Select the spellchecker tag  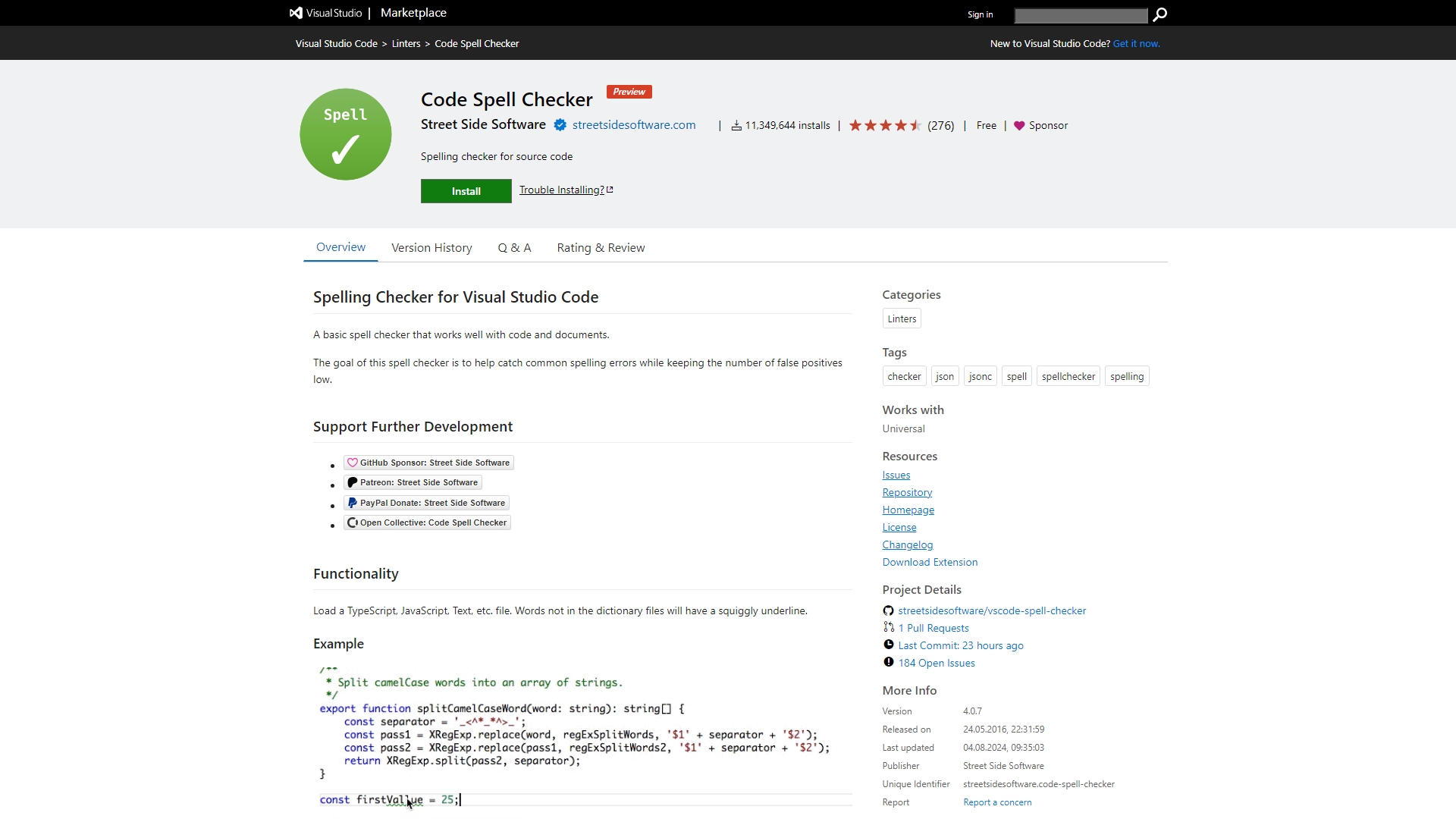[x=1068, y=376]
